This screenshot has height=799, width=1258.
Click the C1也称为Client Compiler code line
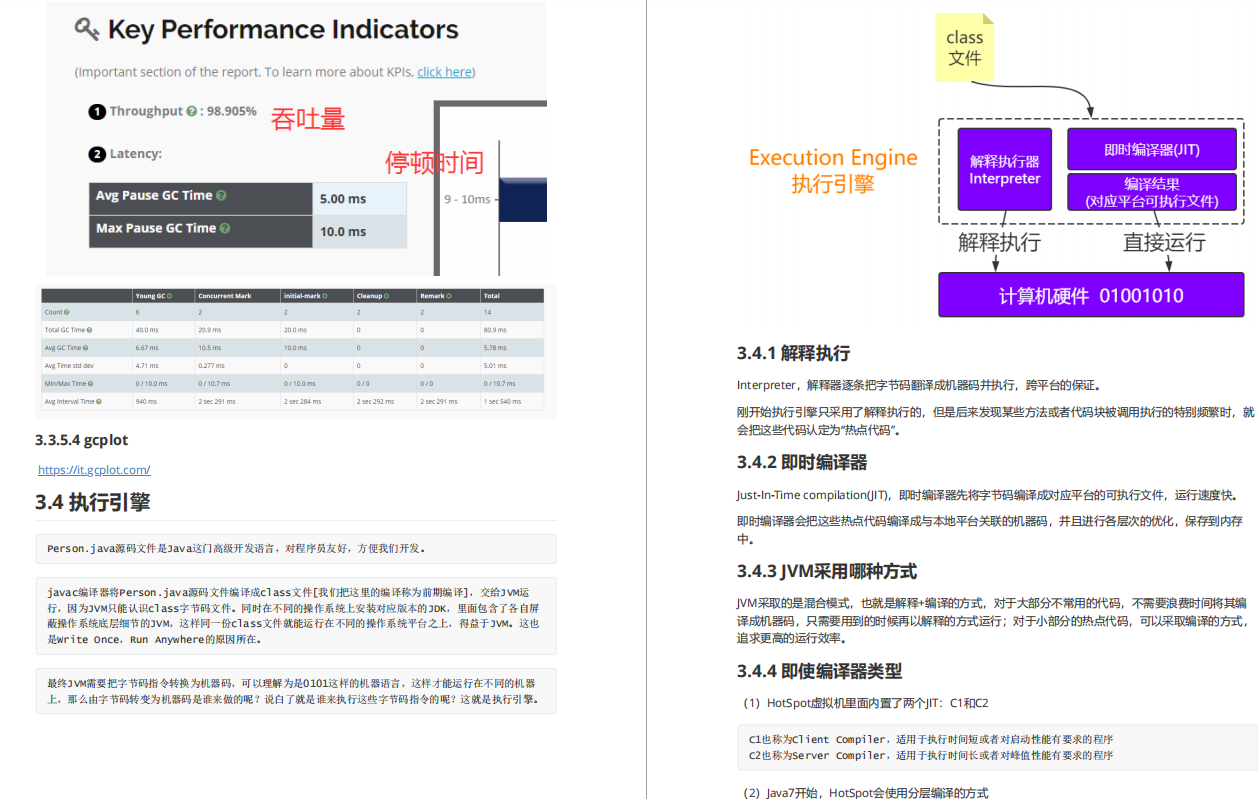[x=931, y=739]
